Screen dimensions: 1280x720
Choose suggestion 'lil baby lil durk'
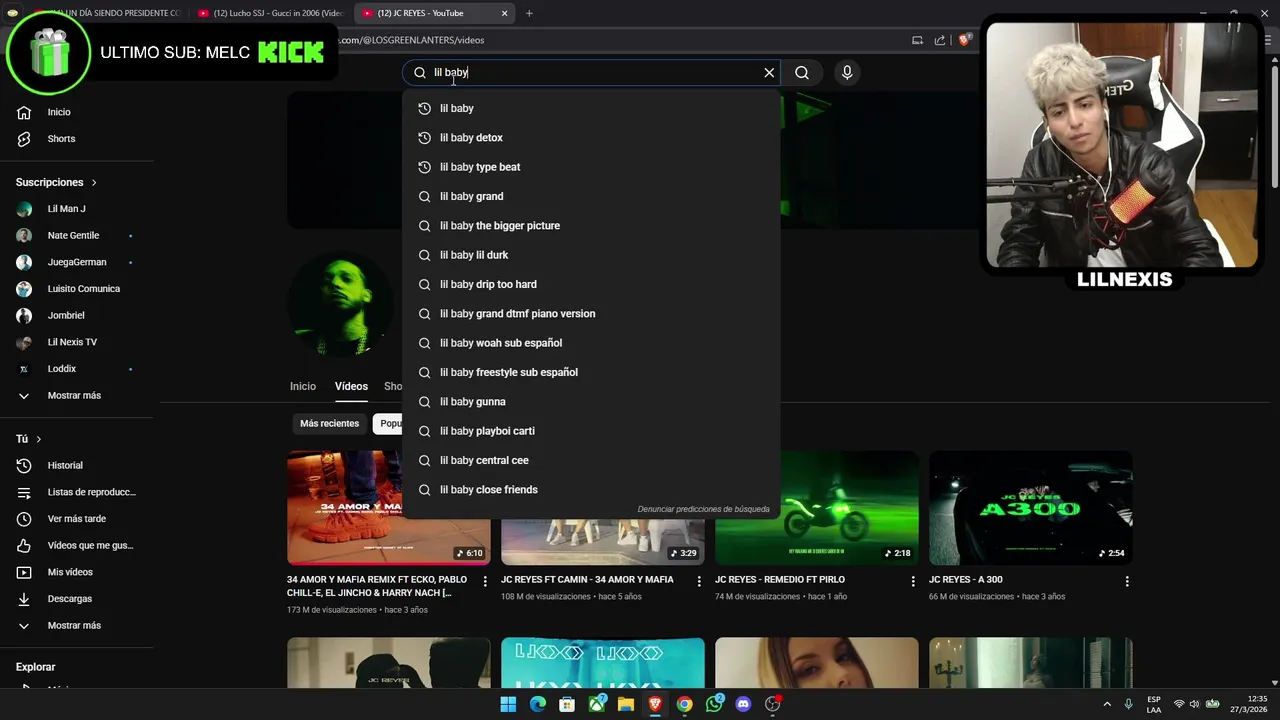pyautogui.click(x=591, y=255)
